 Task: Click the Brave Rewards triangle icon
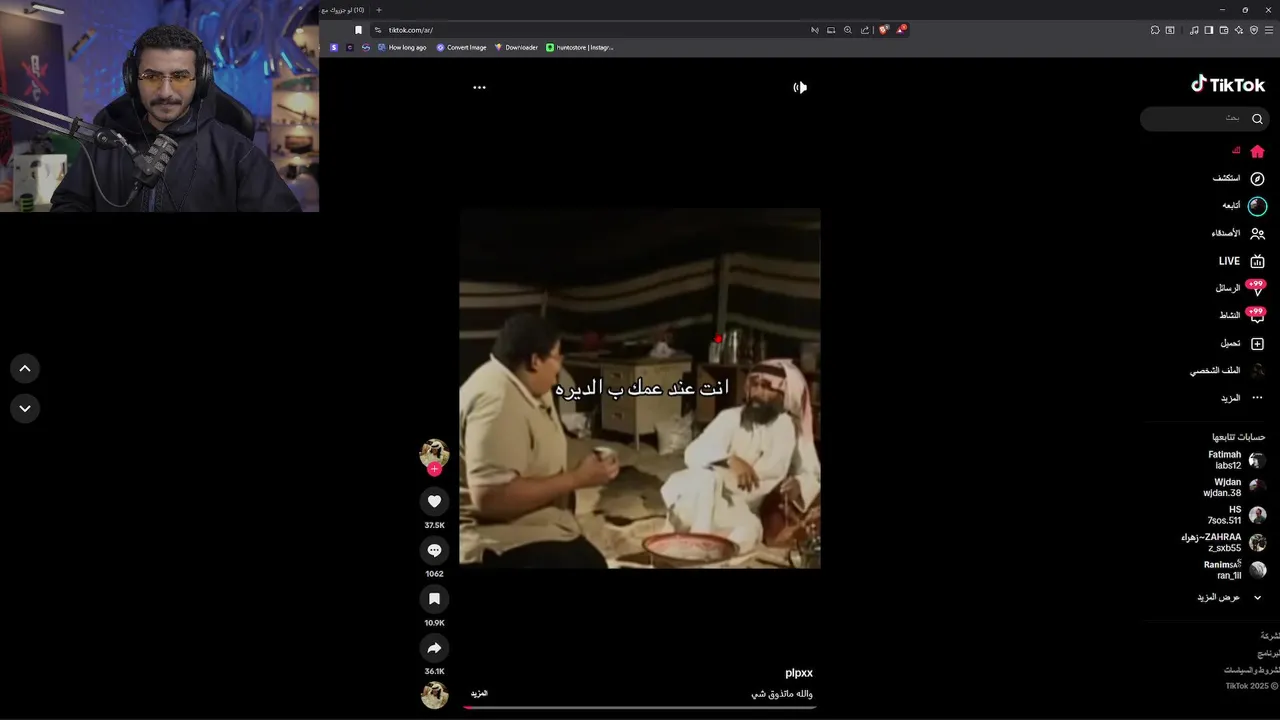click(900, 30)
